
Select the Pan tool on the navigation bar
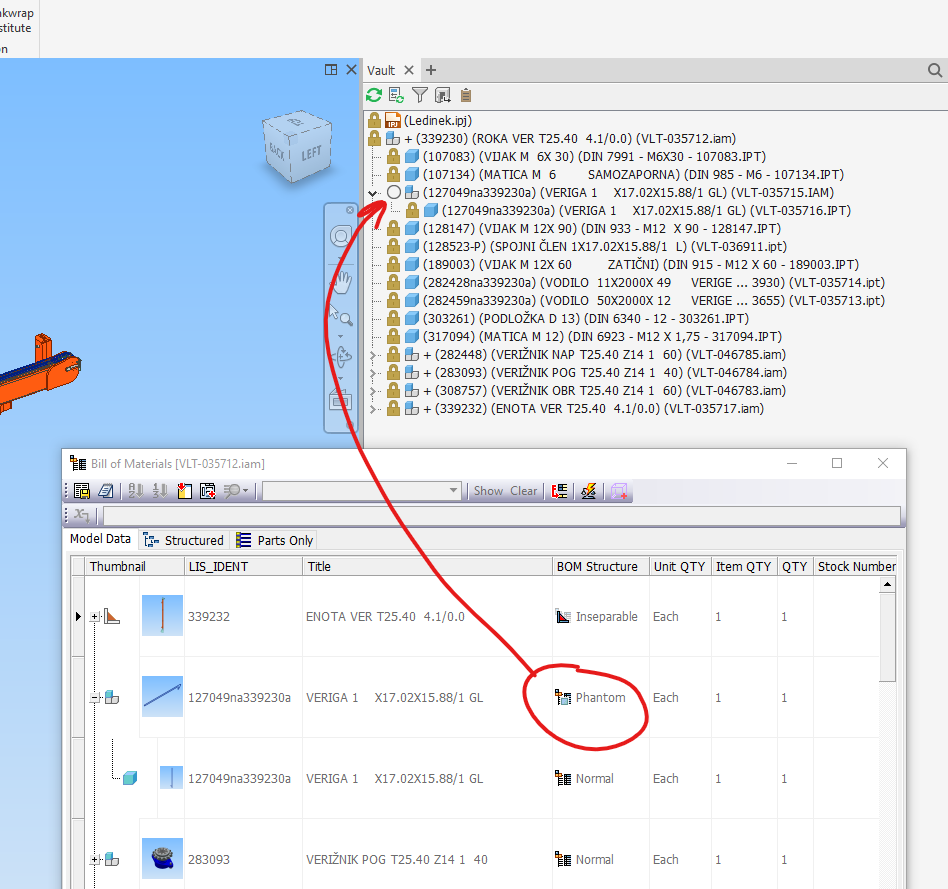click(x=341, y=281)
